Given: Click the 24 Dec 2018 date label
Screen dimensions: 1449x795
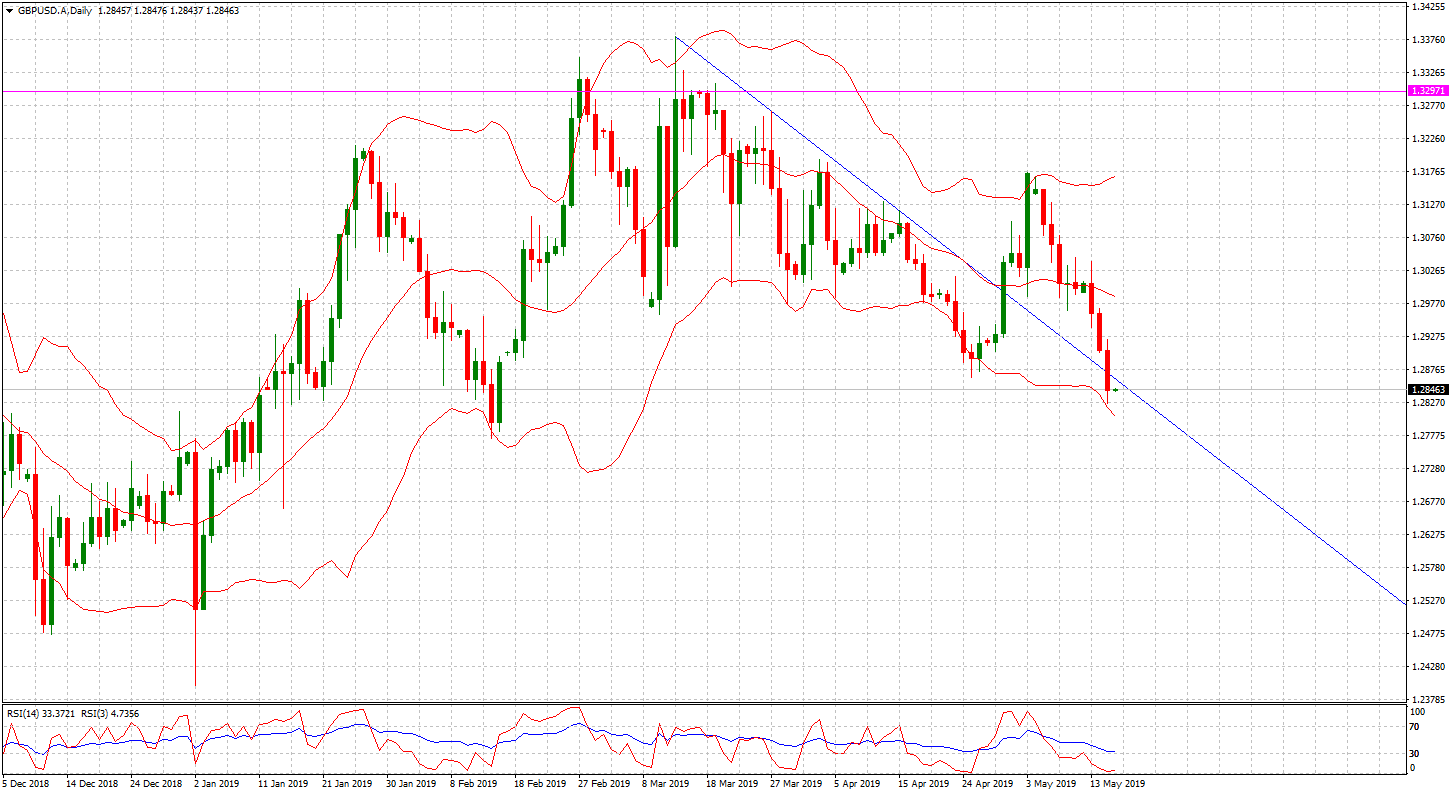Looking at the screenshot, I should [x=154, y=784].
